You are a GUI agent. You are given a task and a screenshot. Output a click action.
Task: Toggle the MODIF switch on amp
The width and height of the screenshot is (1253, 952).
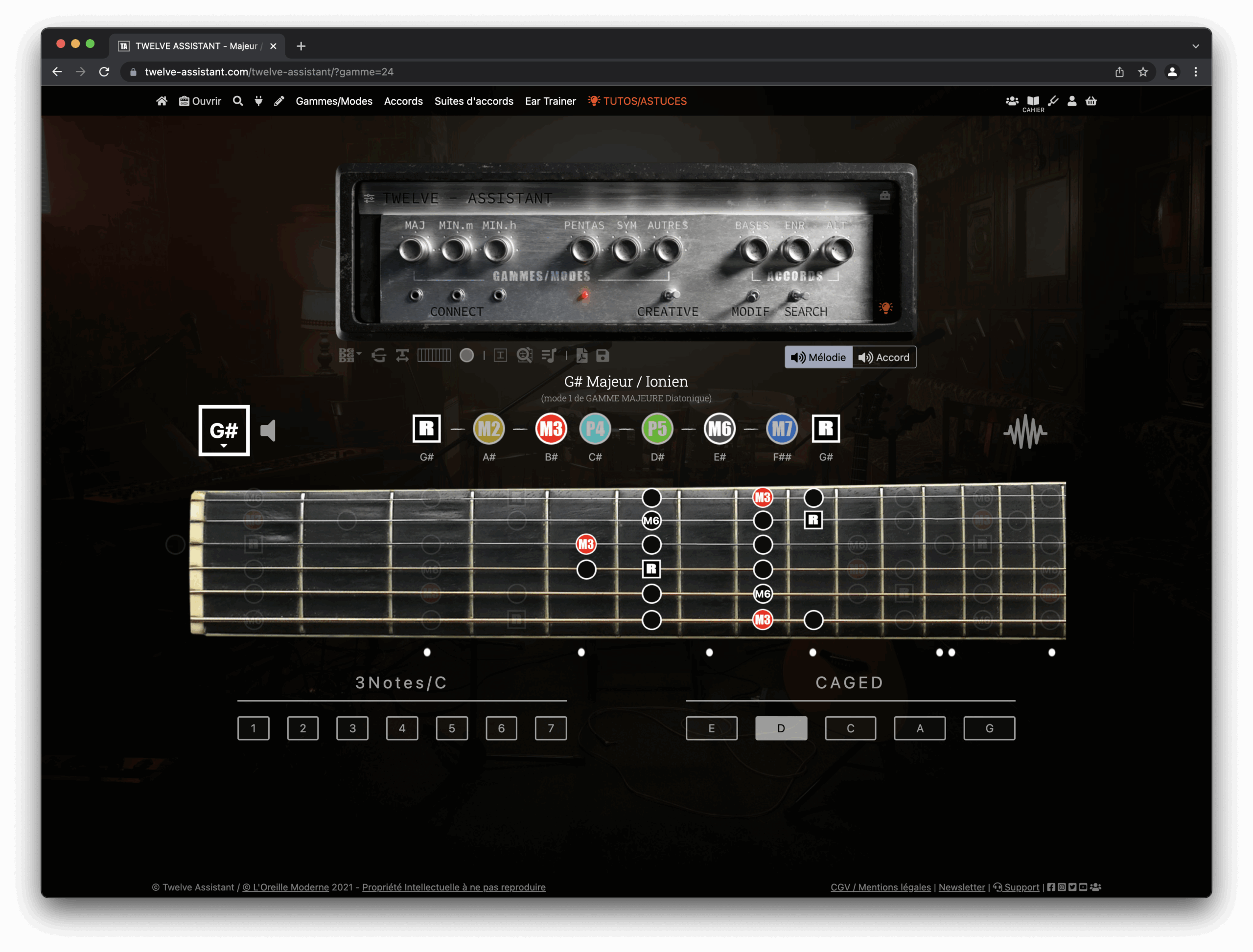point(752,296)
